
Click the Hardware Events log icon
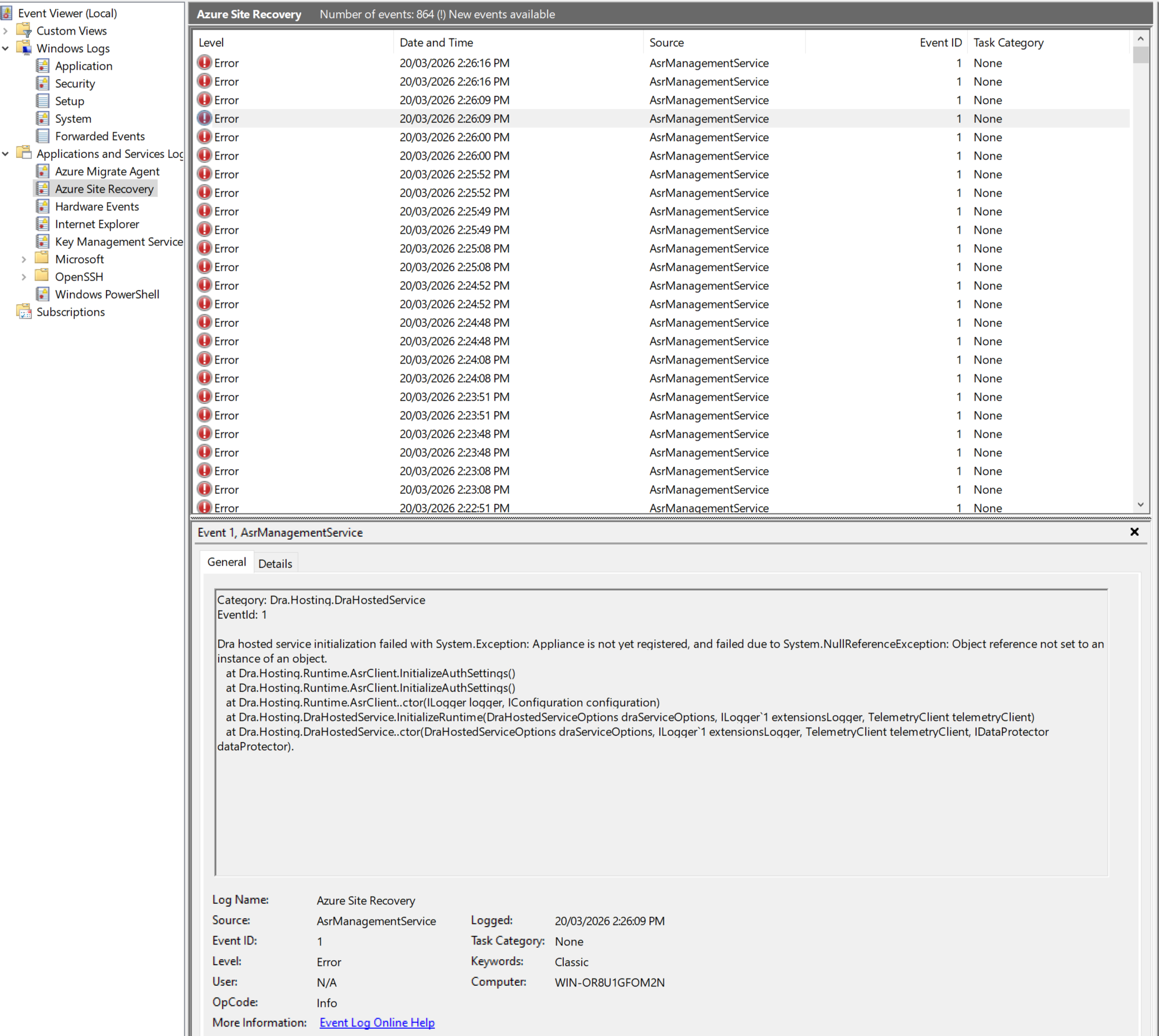pyautogui.click(x=43, y=206)
